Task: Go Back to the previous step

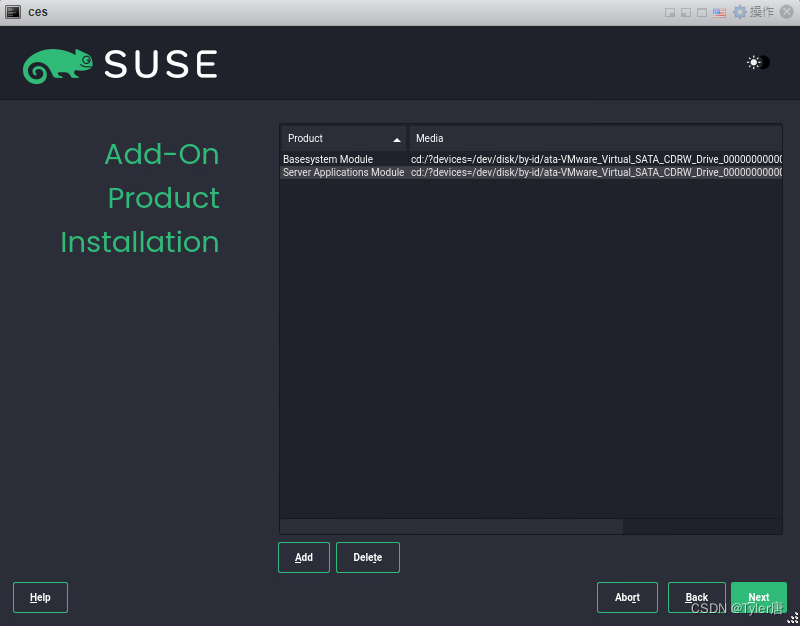Action: [696, 597]
